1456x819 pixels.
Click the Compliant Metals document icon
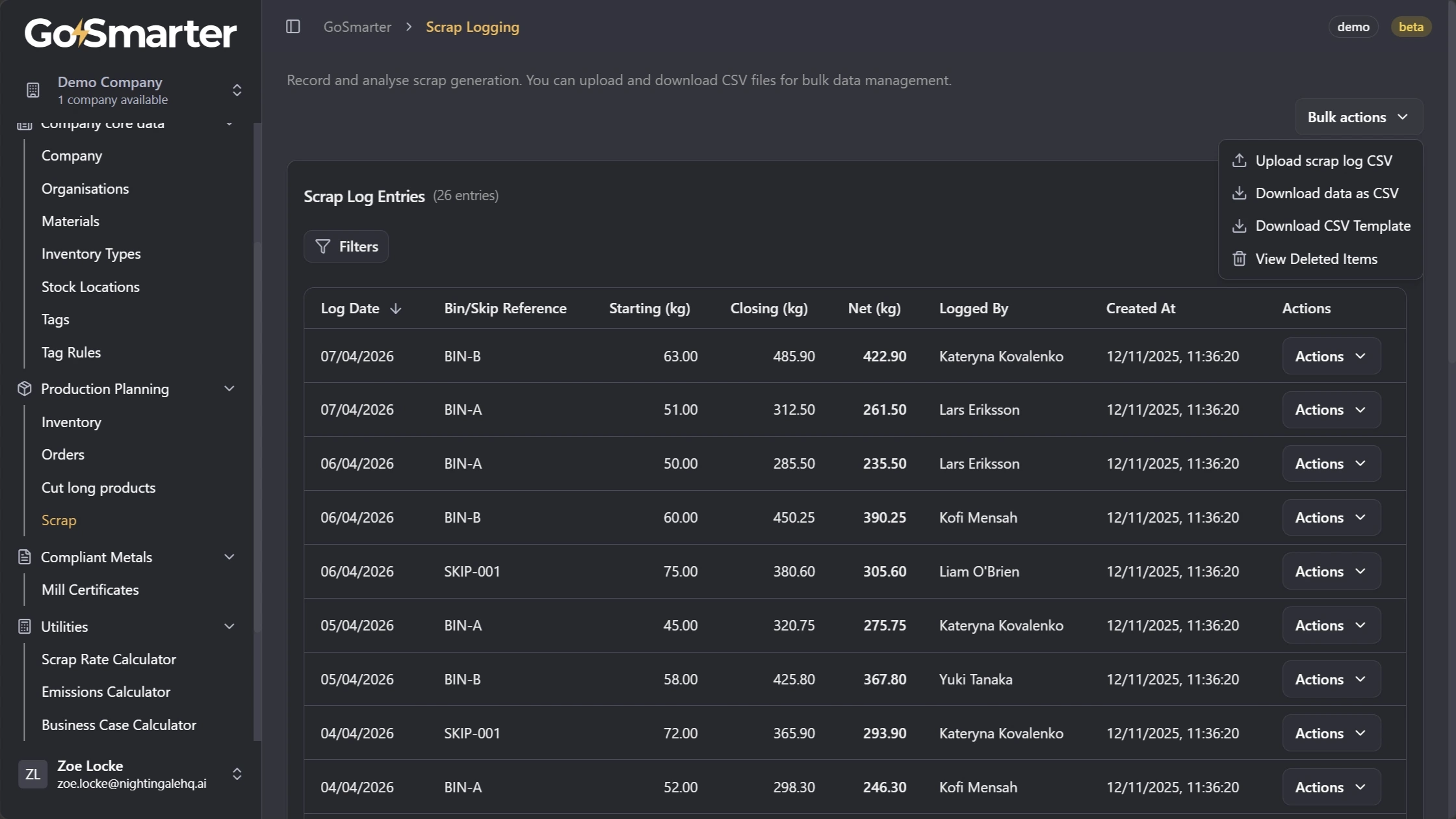click(x=24, y=556)
